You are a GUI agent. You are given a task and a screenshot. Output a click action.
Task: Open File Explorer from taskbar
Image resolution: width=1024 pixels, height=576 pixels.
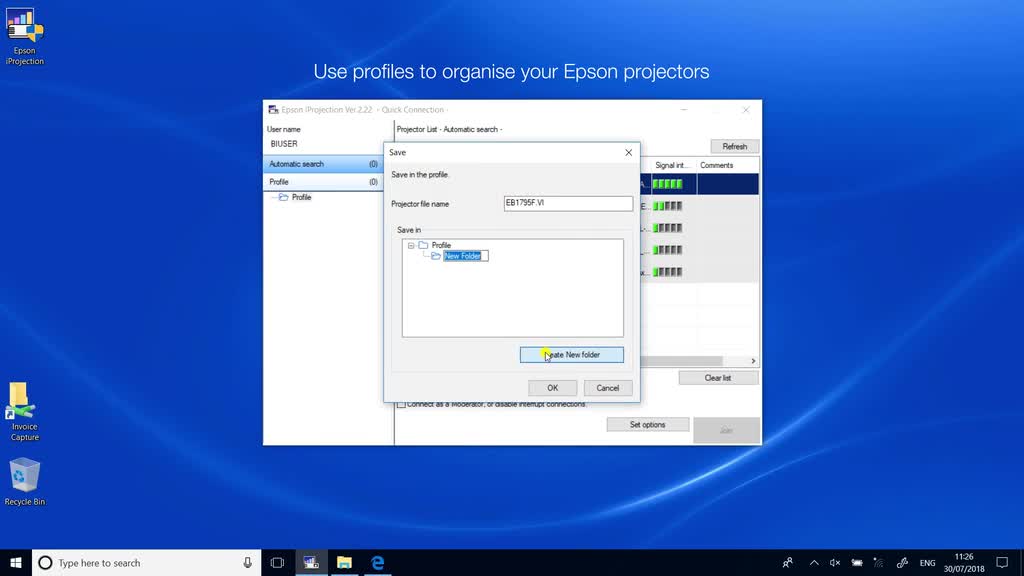click(344, 562)
